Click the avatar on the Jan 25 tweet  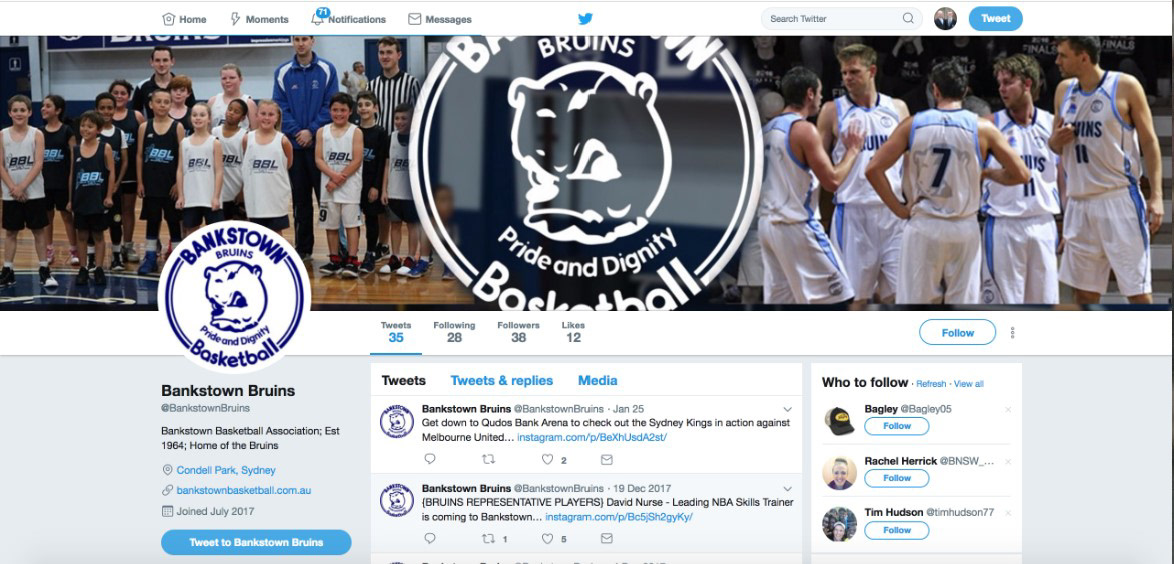click(397, 421)
